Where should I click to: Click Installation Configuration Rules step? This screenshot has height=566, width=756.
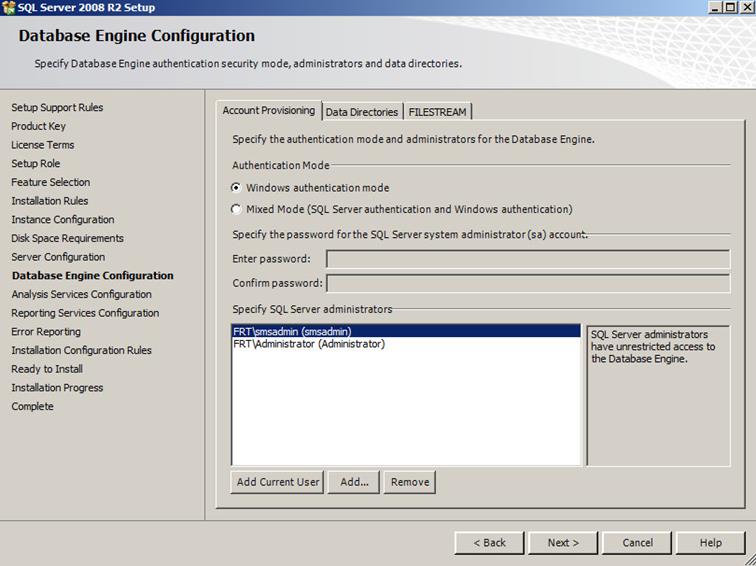tap(81, 350)
